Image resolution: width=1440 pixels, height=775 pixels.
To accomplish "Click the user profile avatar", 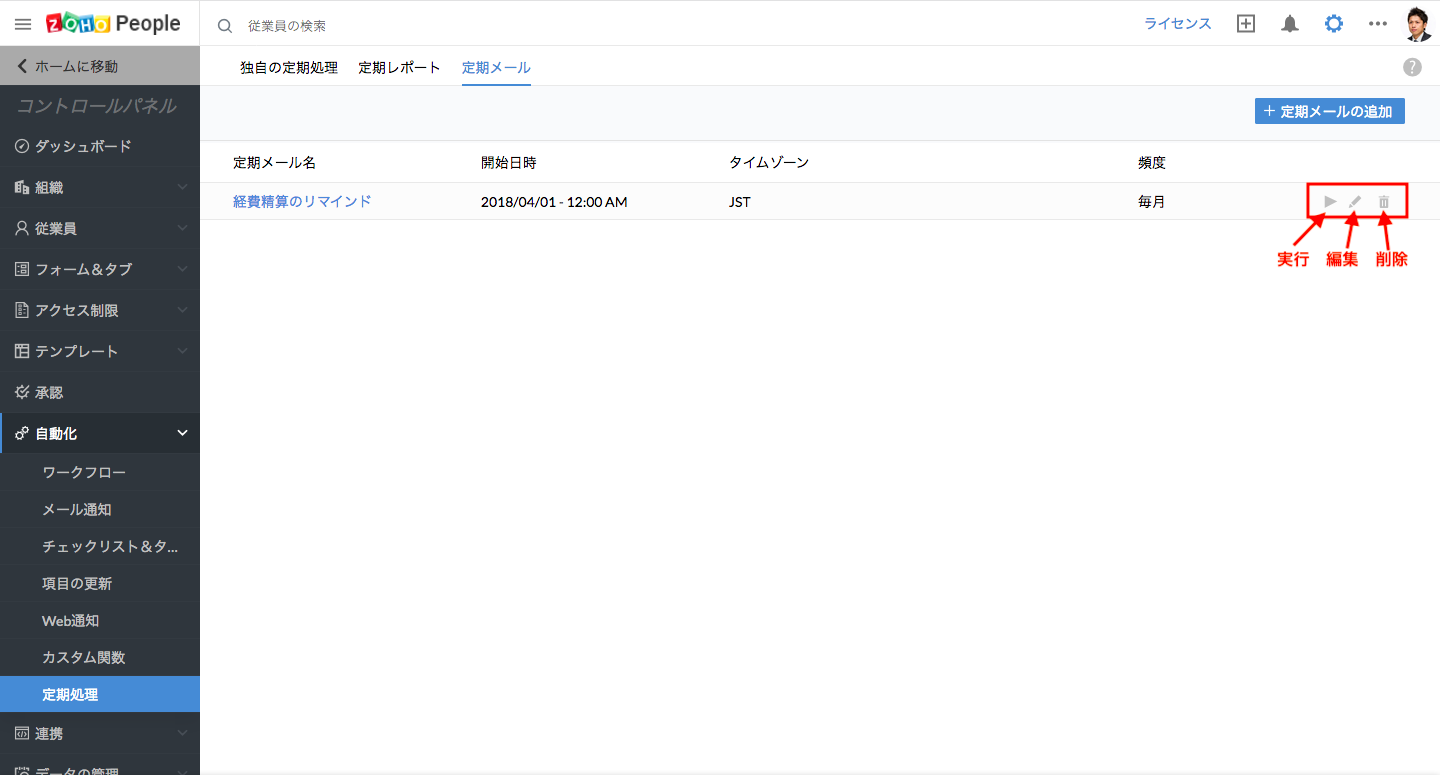I will pos(1418,24).
